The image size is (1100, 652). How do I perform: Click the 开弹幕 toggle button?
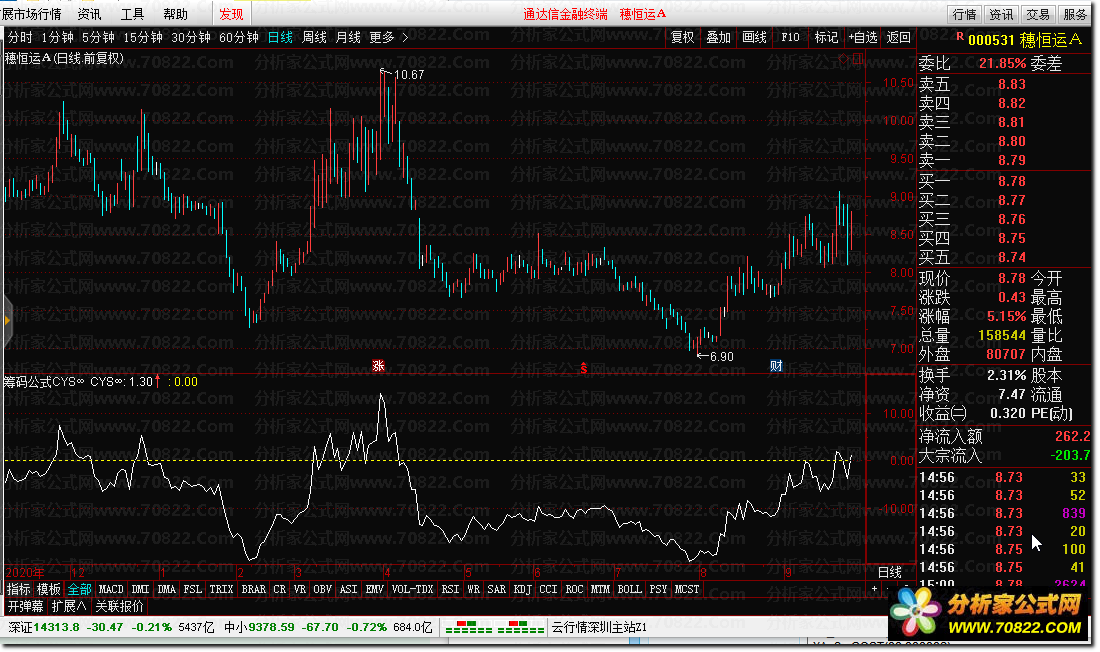pos(25,606)
